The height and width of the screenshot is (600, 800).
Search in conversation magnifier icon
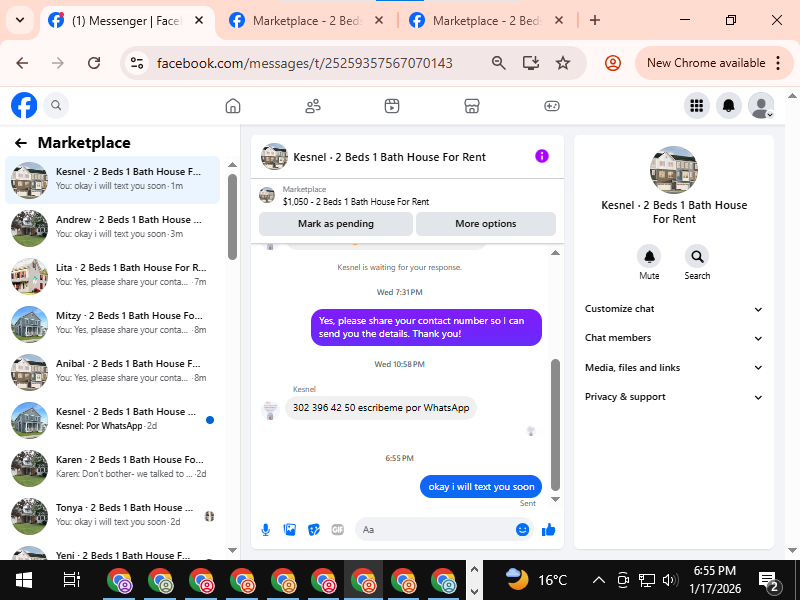point(697,256)
